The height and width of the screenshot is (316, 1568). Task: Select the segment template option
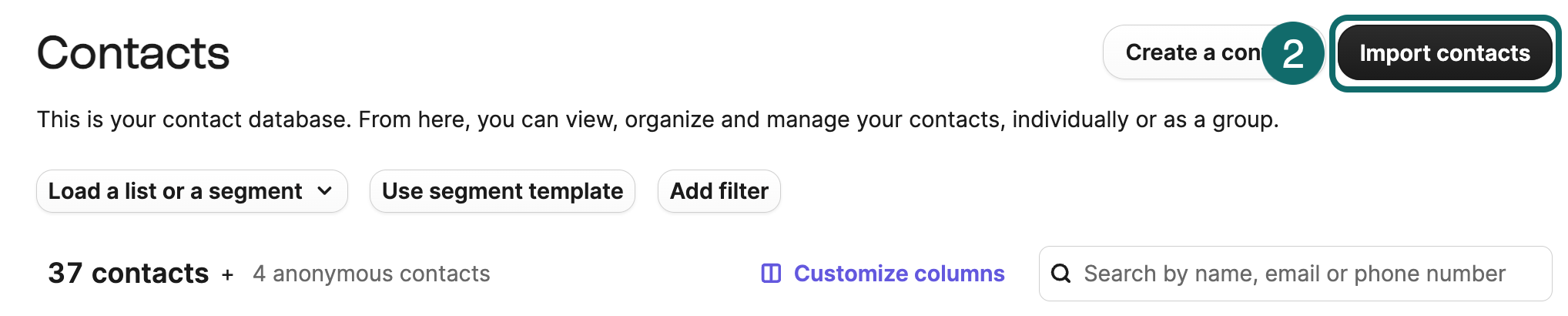(502, 191)
